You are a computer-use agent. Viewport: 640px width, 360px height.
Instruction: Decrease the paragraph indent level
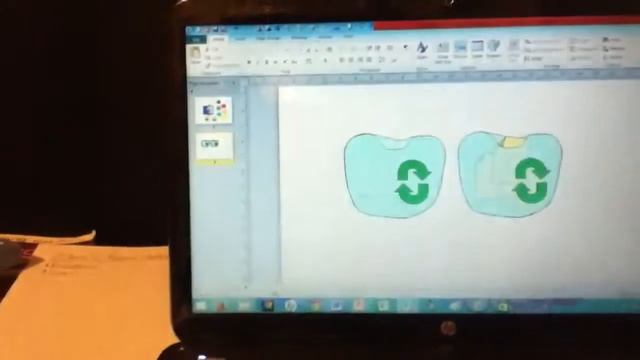[x=370, y=48]
